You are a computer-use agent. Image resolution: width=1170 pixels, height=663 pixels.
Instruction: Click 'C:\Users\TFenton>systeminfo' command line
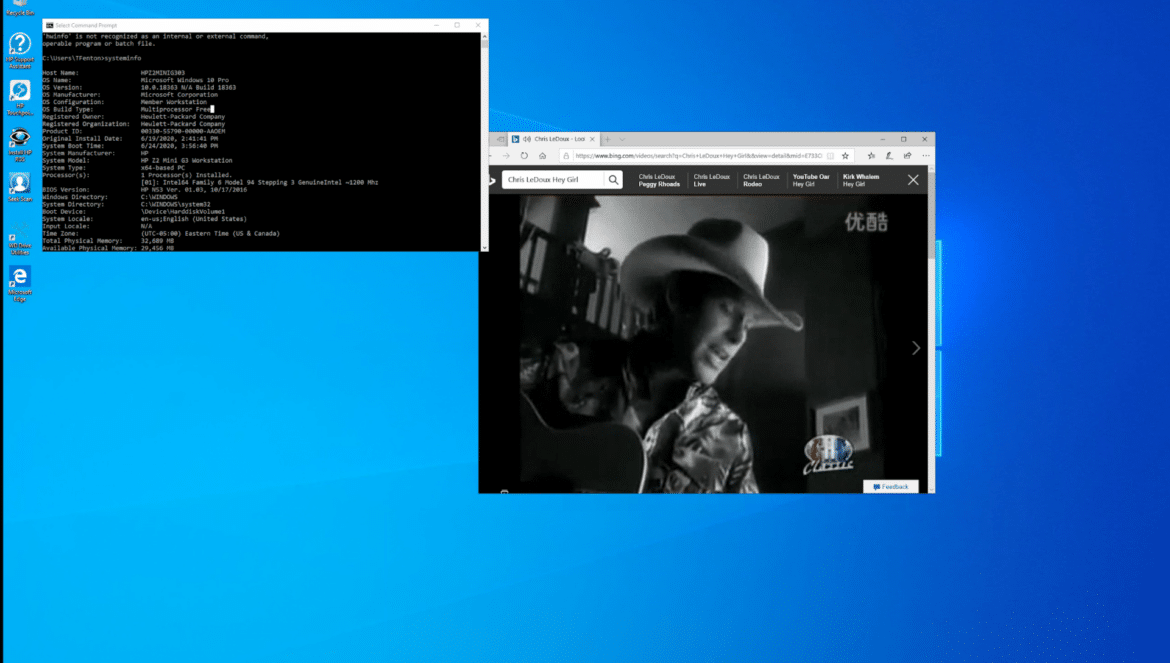click(92, 58)
